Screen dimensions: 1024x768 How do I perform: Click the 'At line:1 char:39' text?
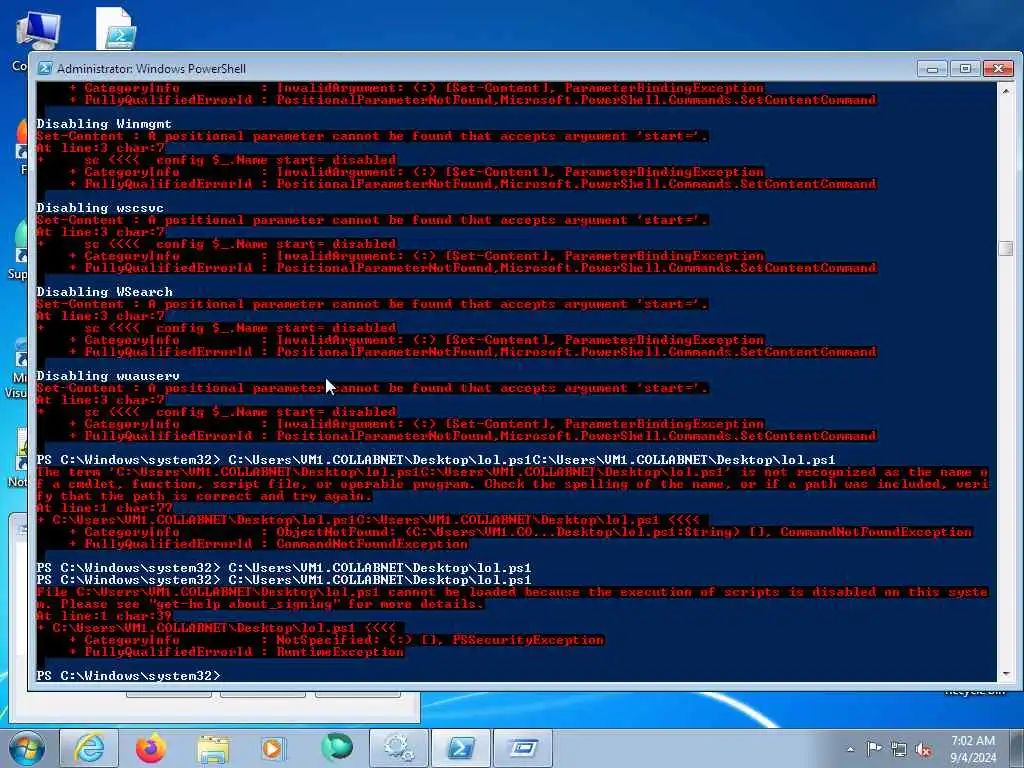coord(104,616)
